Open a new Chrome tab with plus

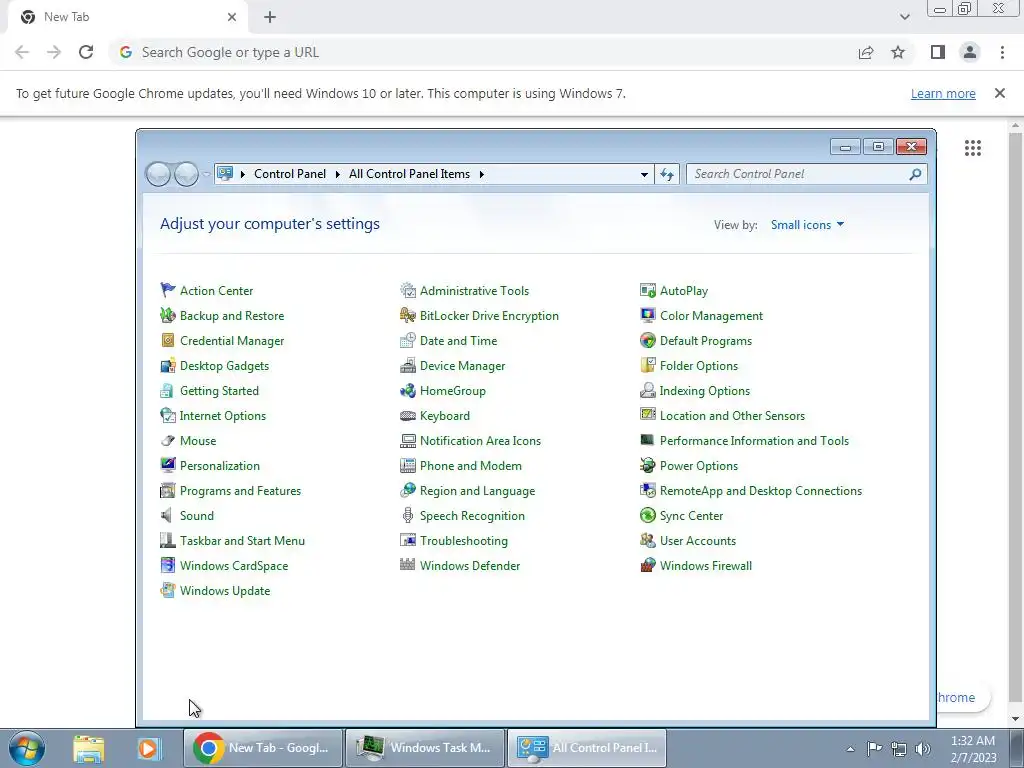270,18
